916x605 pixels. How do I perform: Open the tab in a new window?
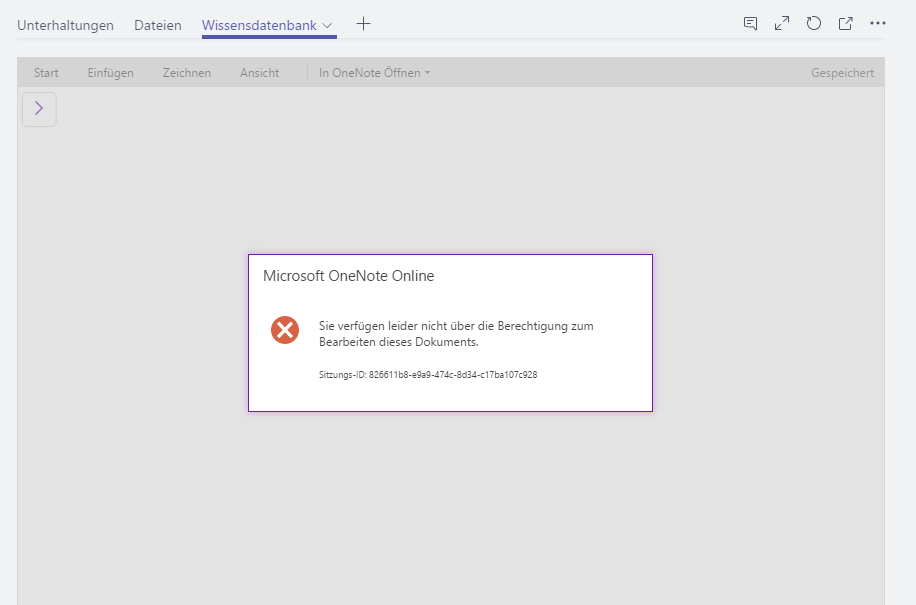[845, 23]
